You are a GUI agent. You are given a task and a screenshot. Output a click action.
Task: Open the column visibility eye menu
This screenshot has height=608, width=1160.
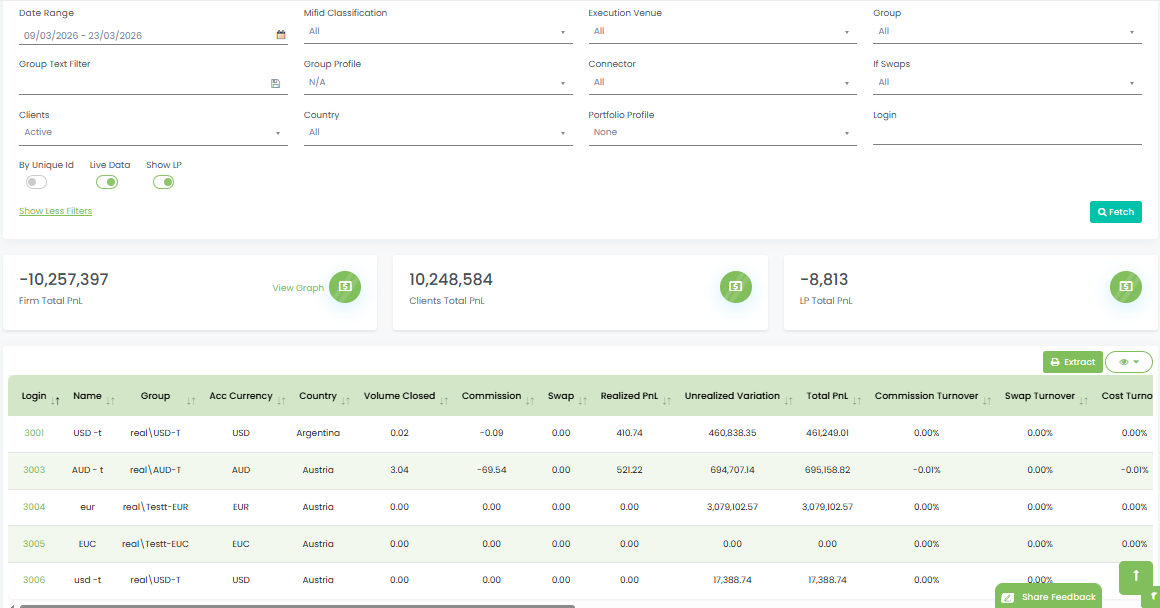coord(1129,362)
